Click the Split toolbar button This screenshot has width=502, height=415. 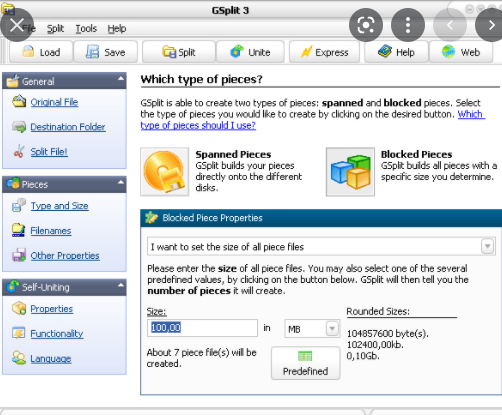point(179,52)
